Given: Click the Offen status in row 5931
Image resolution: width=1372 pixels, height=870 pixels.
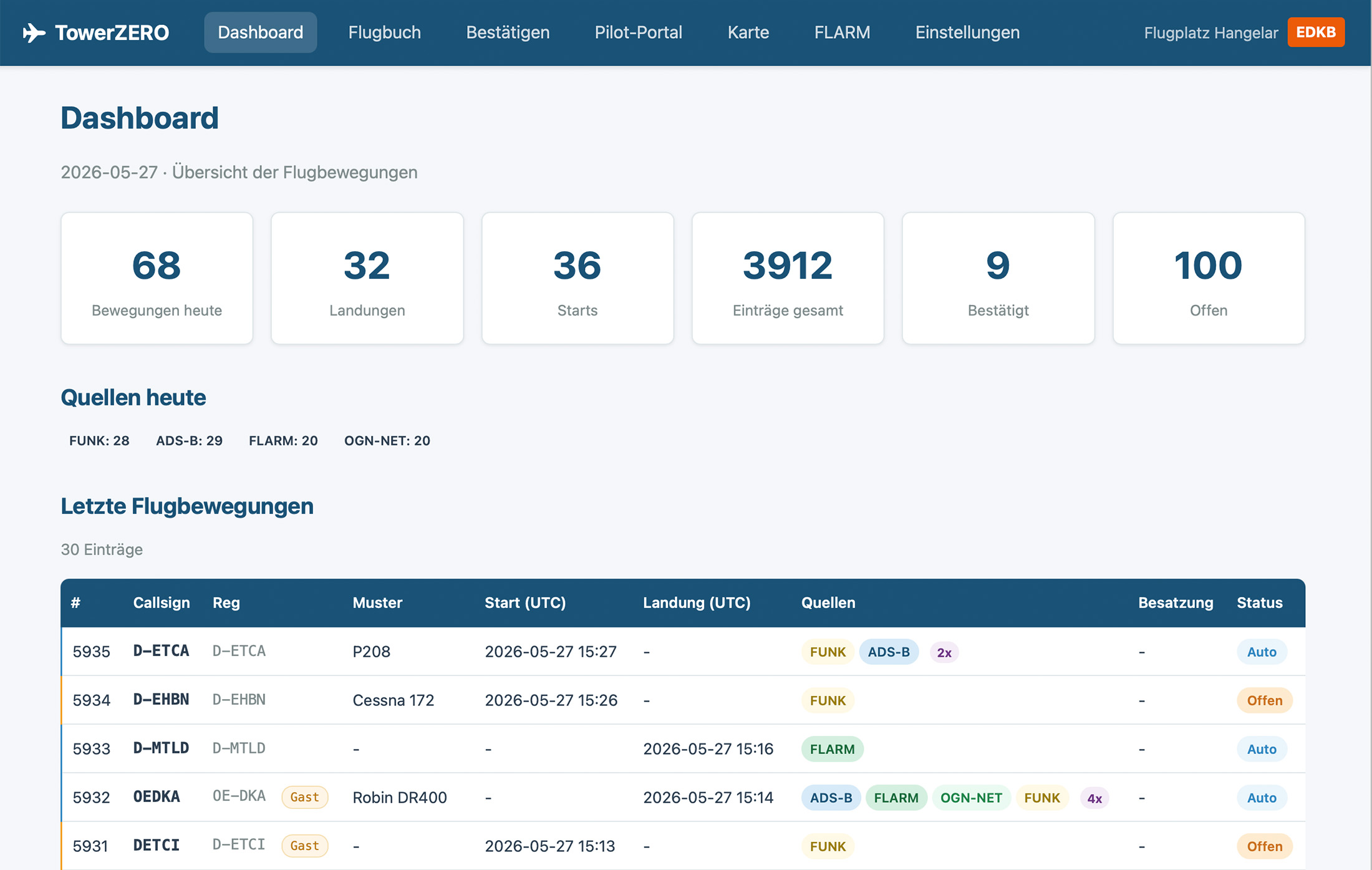Looking at the screenshot, I should point(1265,846).
